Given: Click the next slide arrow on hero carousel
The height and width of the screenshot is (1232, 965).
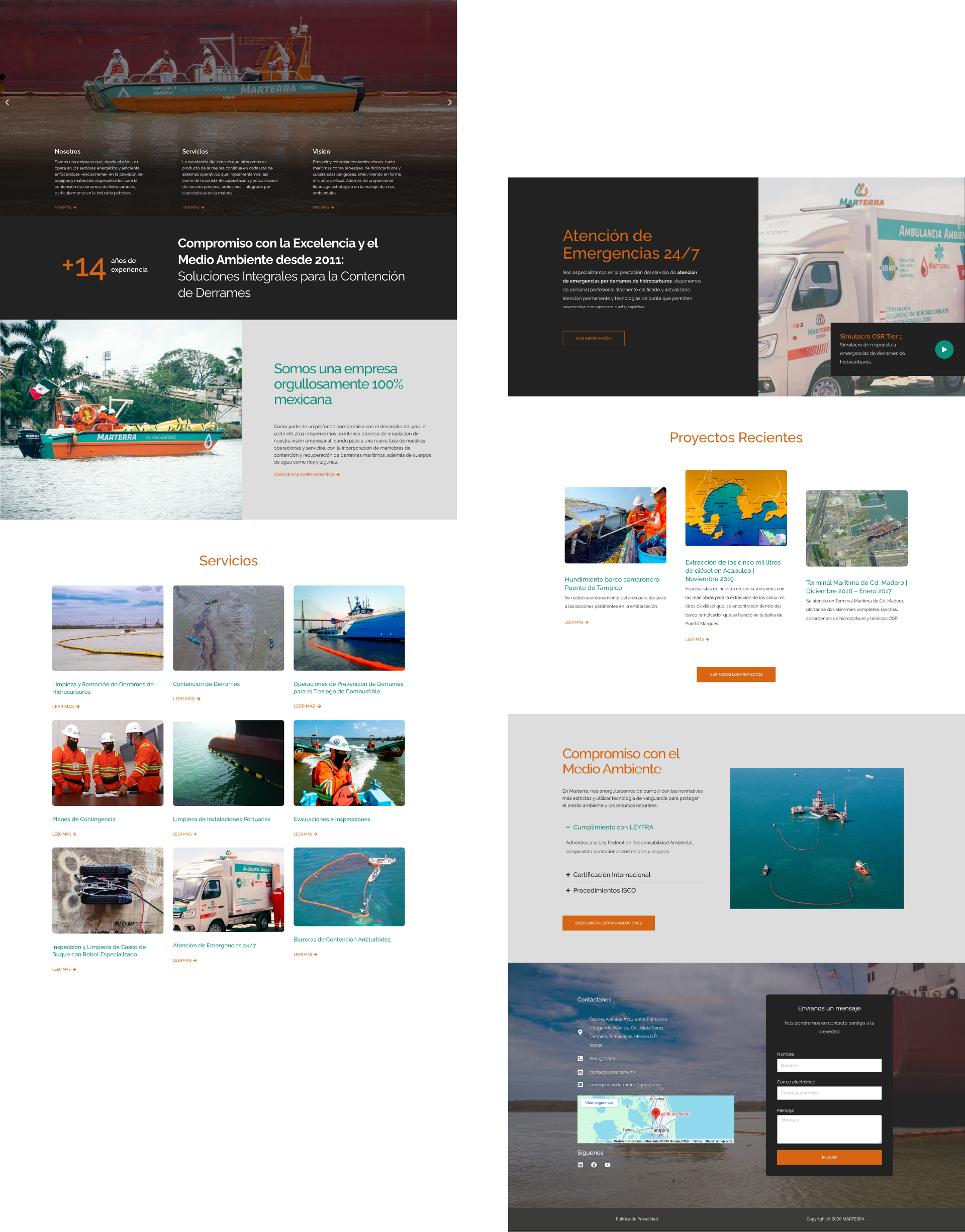Looking at the screenshot, I should [450, 102].
